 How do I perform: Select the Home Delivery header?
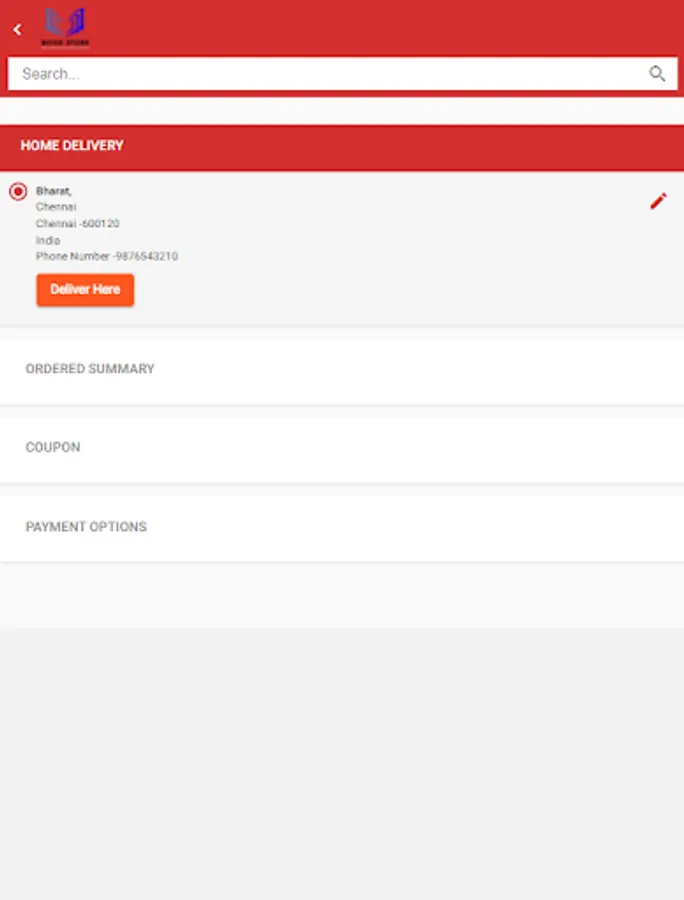tap(342, 148)
